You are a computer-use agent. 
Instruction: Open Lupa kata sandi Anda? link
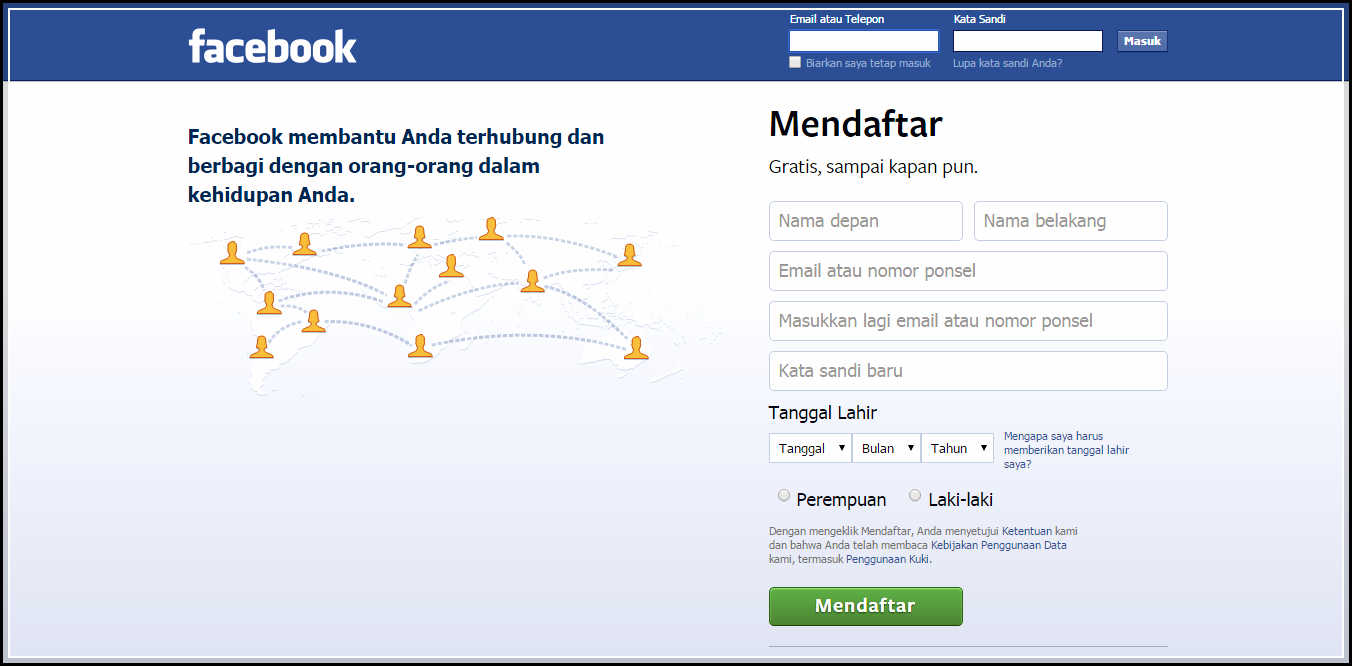point(1007,63)
